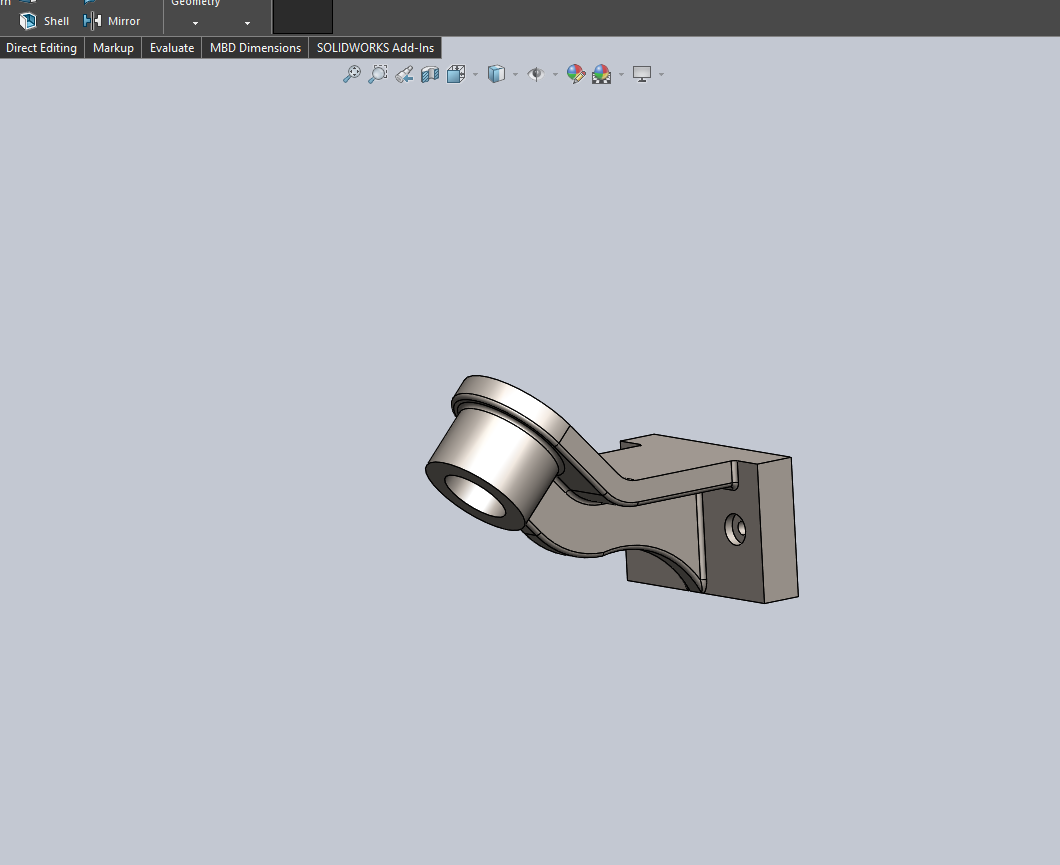This screenshot has height=865, width=1060.
Task: Click the Apply Scene icon
Action: [600, 74]
